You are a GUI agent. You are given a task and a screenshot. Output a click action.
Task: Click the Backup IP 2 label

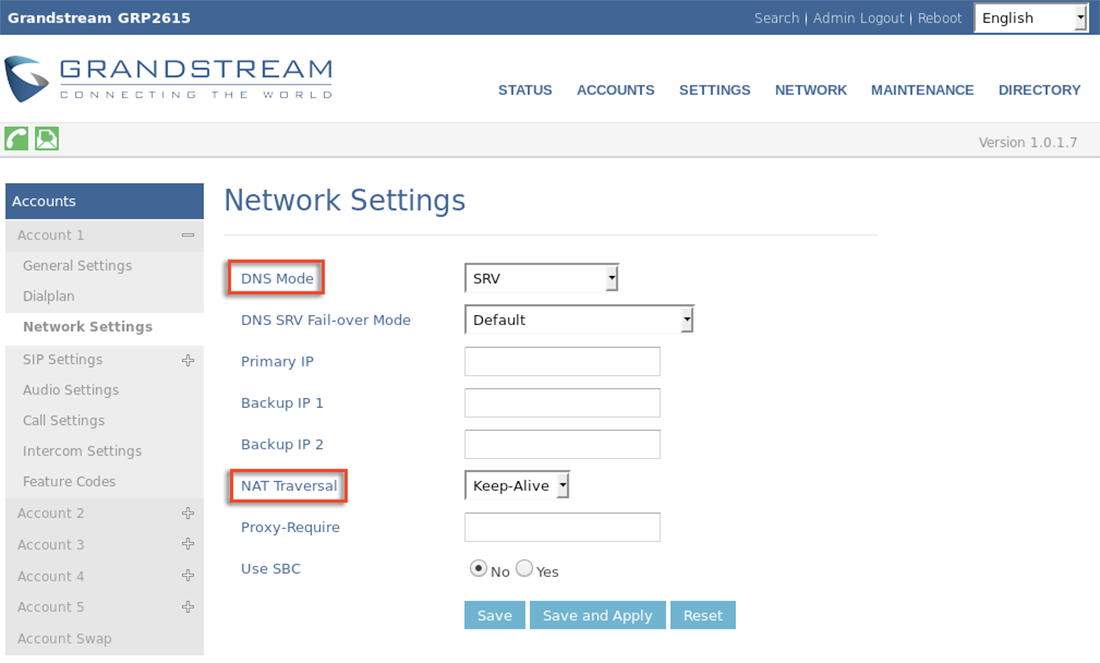282,444
